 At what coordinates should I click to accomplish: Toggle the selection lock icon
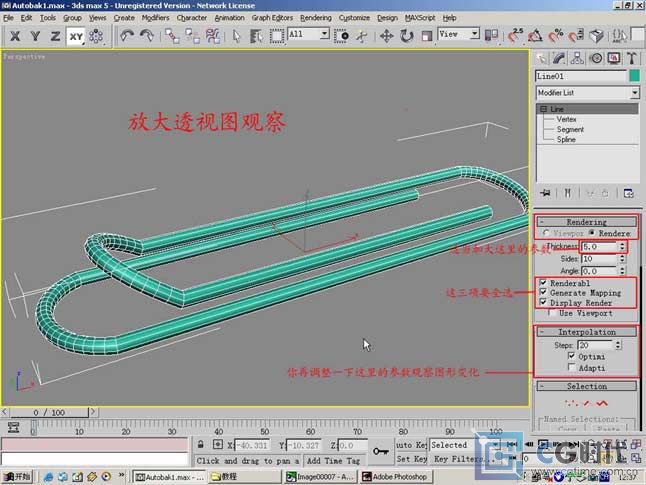pyautogui.click(x=201, y=445)
